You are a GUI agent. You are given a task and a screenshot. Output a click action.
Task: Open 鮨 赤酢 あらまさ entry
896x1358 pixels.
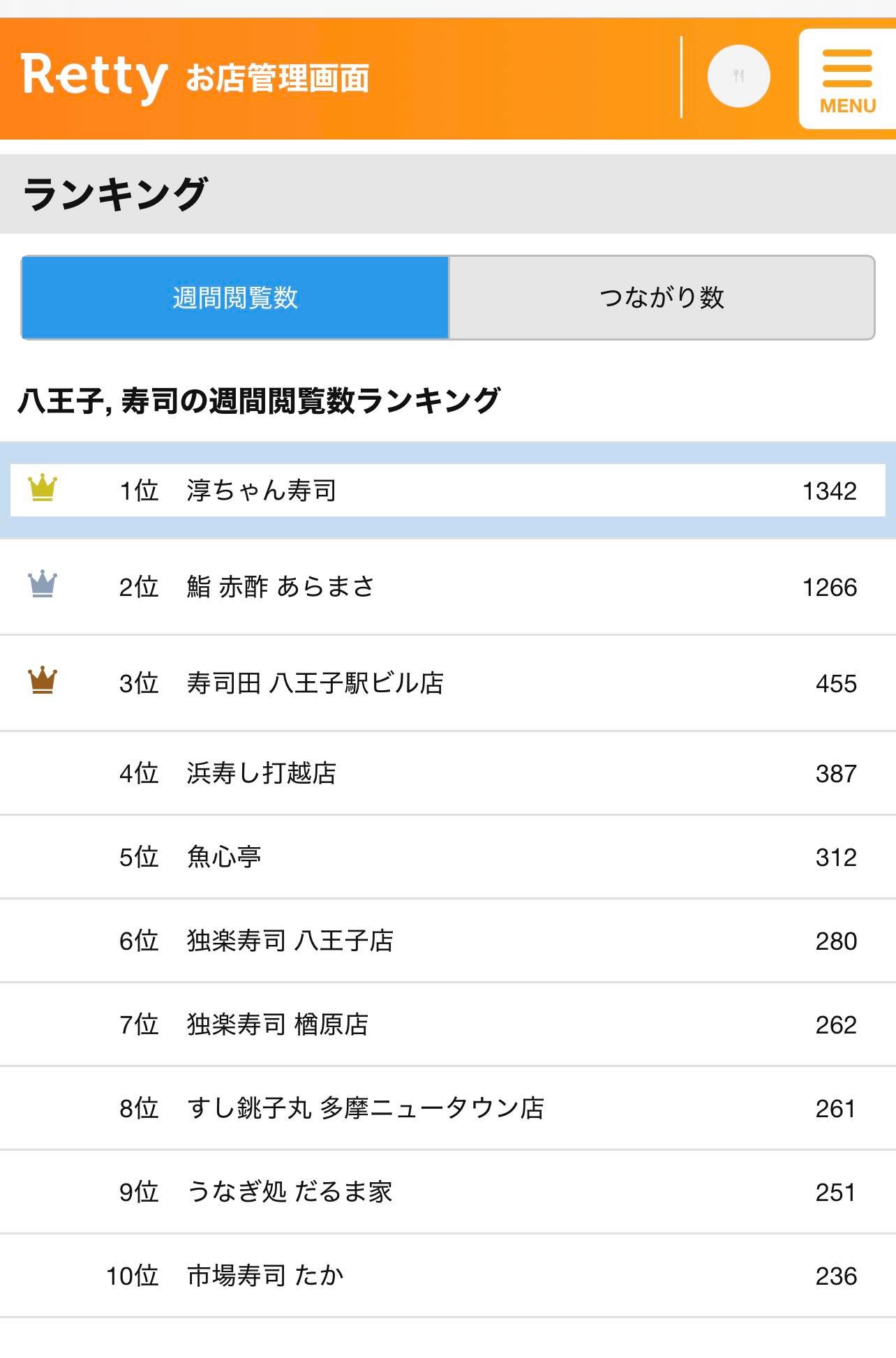[x=448, y=587]
